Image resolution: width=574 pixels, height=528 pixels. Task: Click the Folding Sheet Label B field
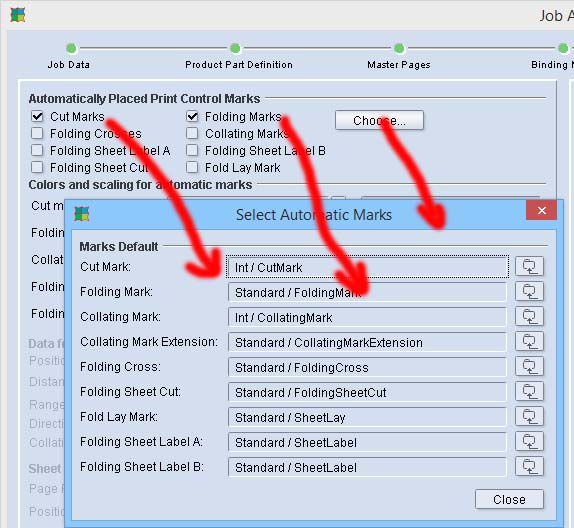click(368, 466)
